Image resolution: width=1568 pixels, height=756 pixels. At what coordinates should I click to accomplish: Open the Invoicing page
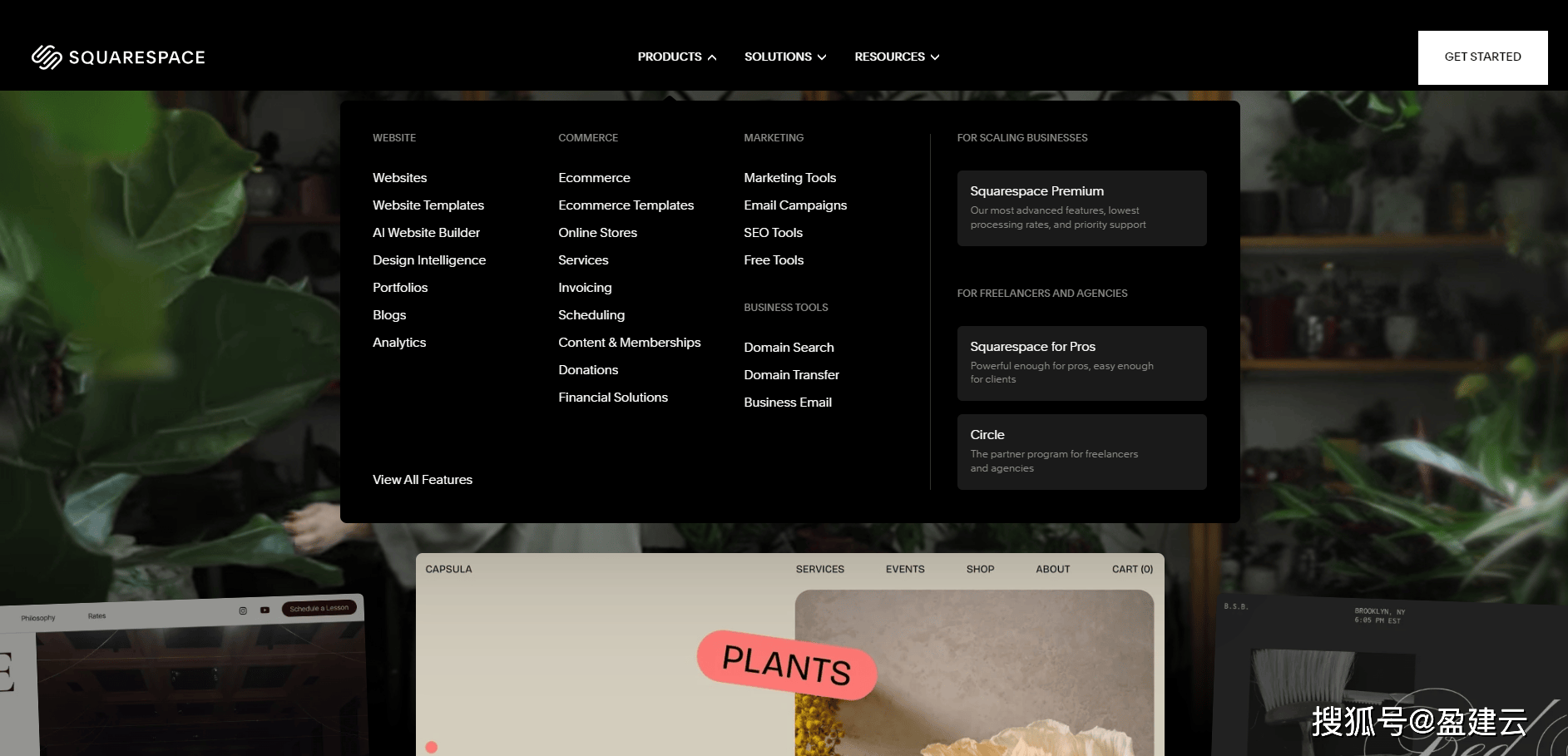586,288
